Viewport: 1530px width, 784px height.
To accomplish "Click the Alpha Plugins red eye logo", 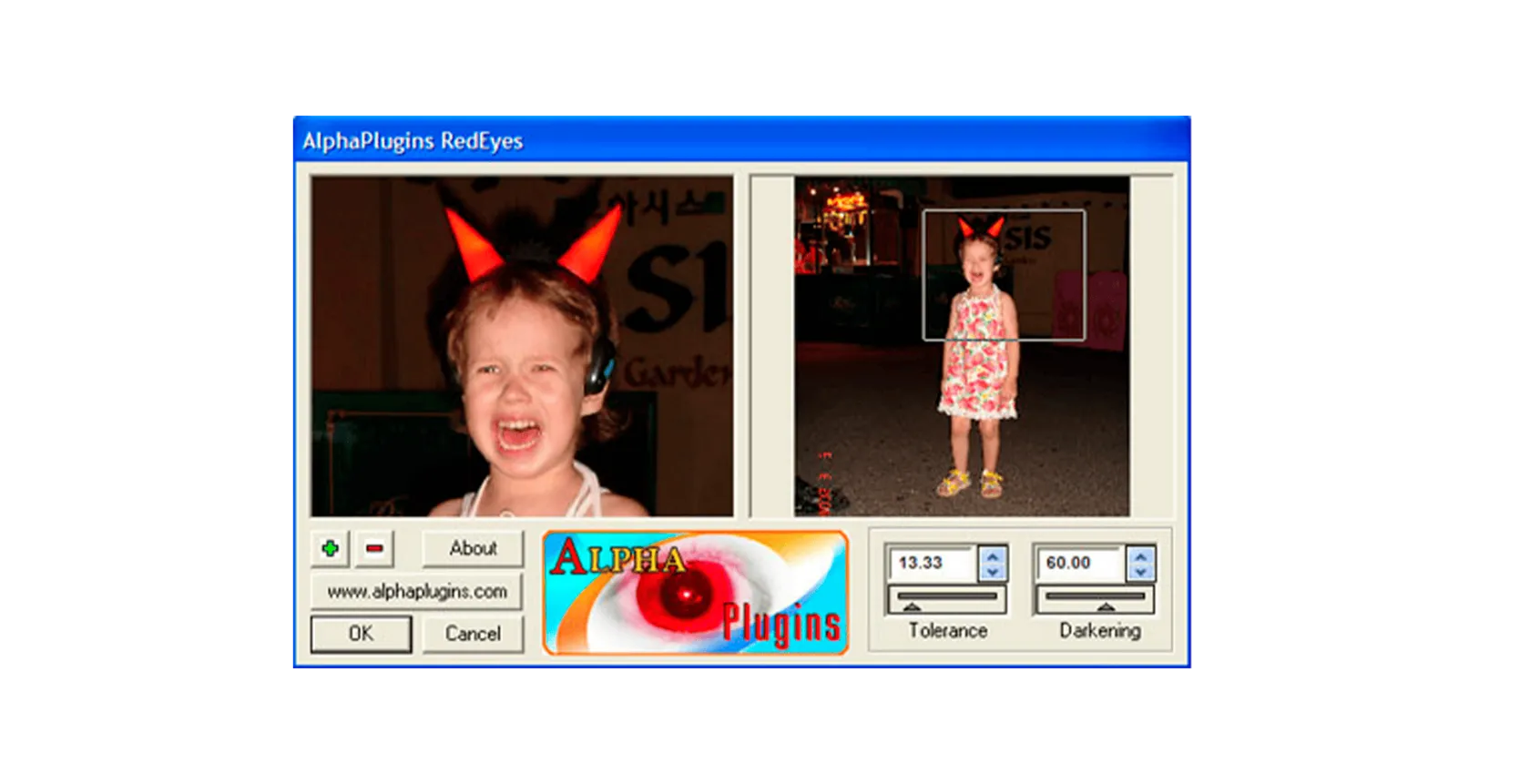I will [x=695, y=593].
